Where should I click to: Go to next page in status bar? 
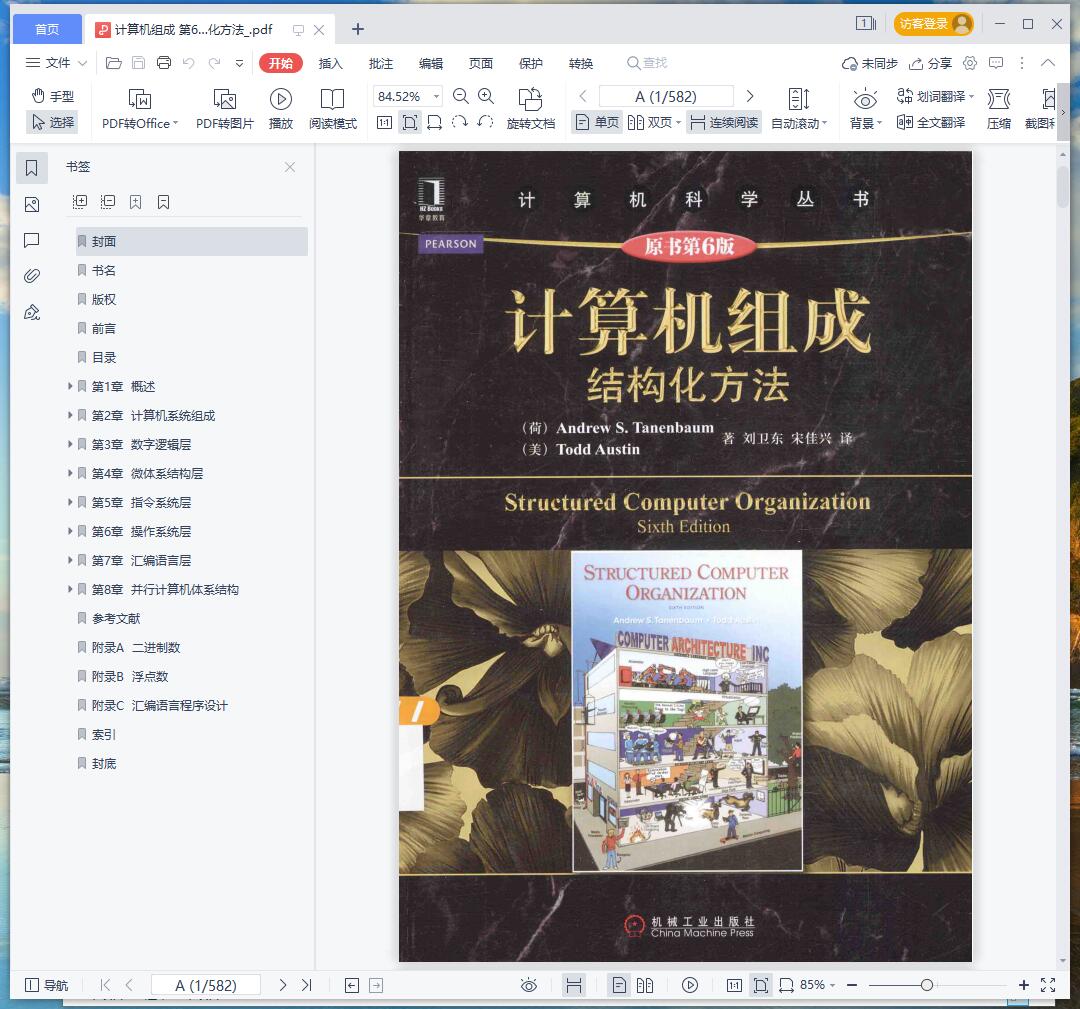pos(282,985)
